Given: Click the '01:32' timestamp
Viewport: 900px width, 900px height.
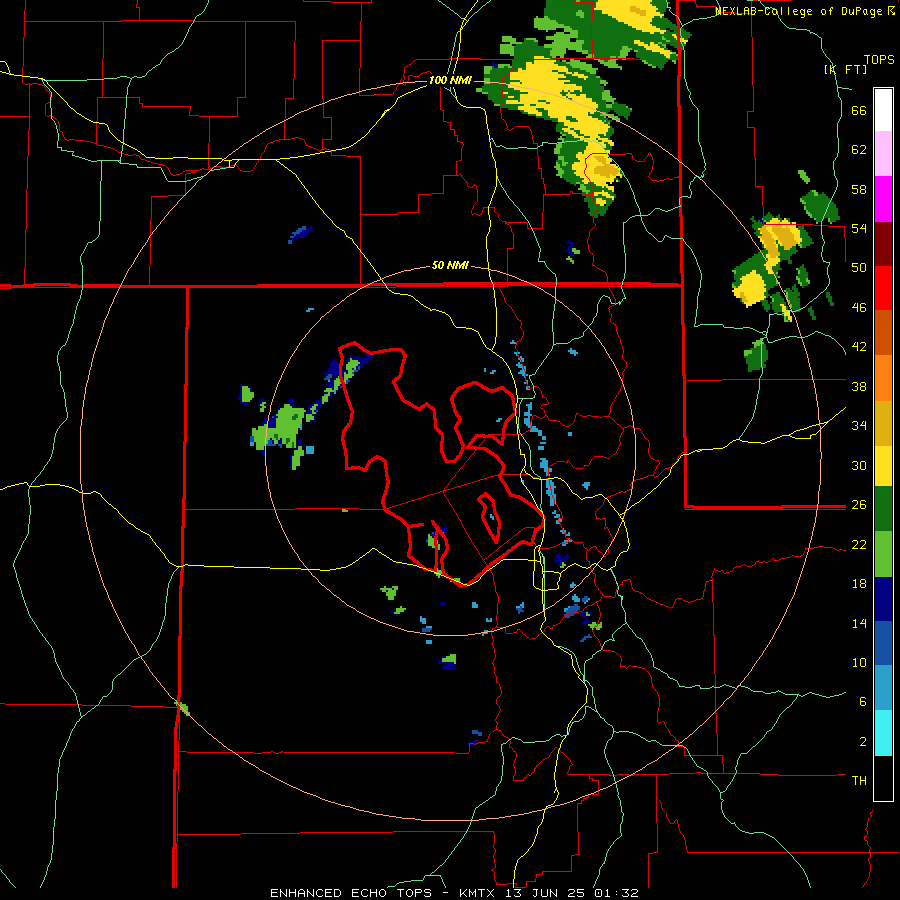Looking at the screenshot, I should tap(616, 893).
